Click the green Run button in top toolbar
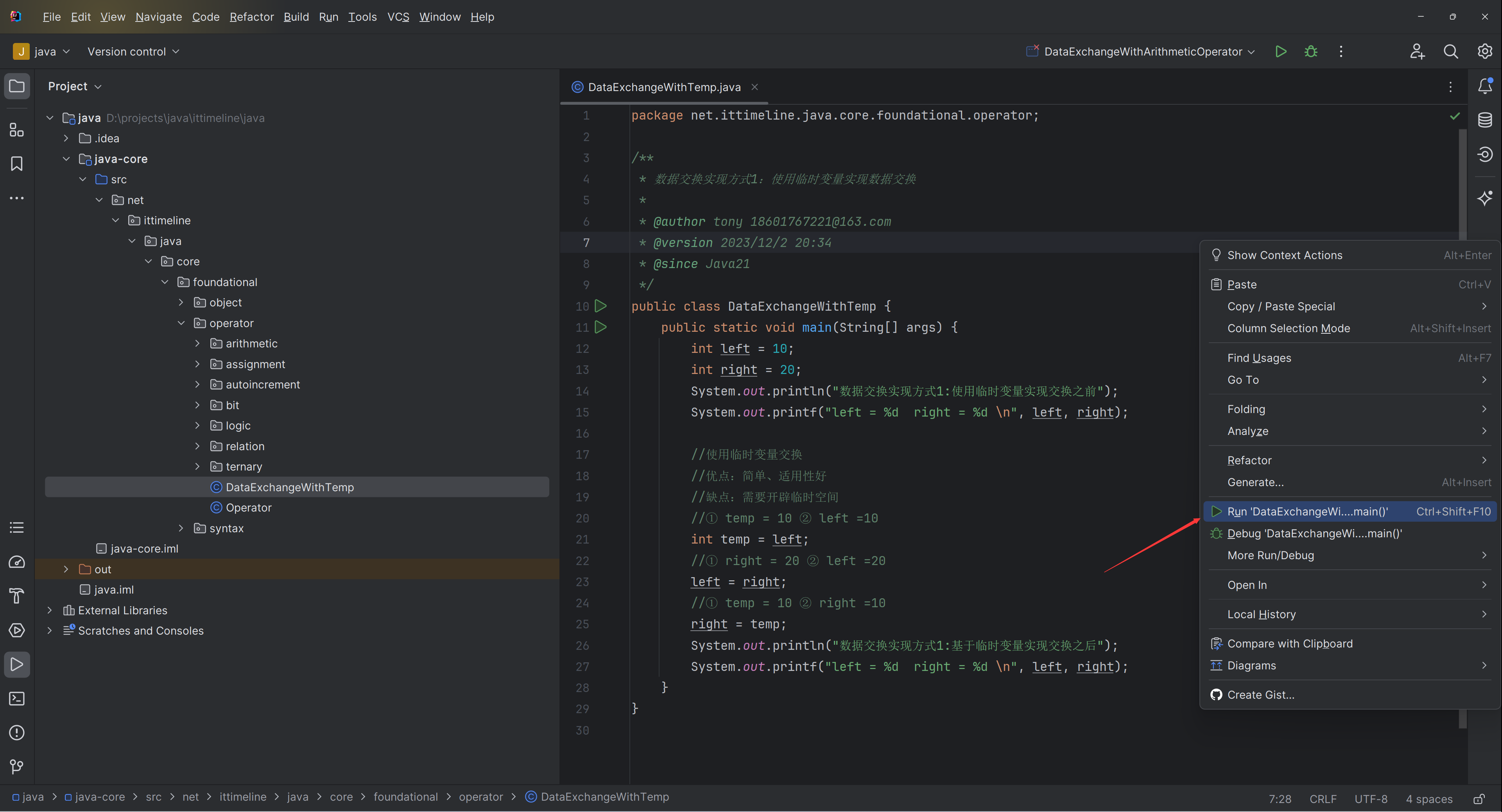Screen dimensions: 1502x812 click(x=1281, y=51)
